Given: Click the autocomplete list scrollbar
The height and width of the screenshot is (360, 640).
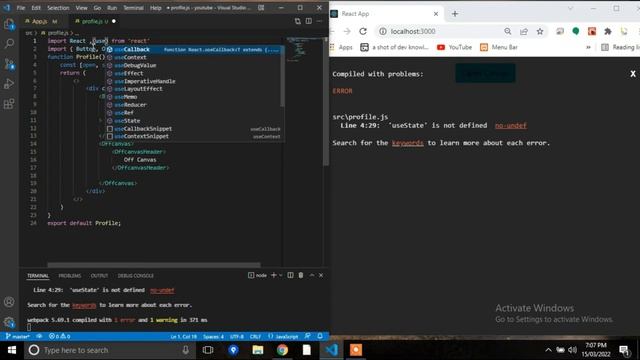Looking at the screenshot, I should [282, 77].
